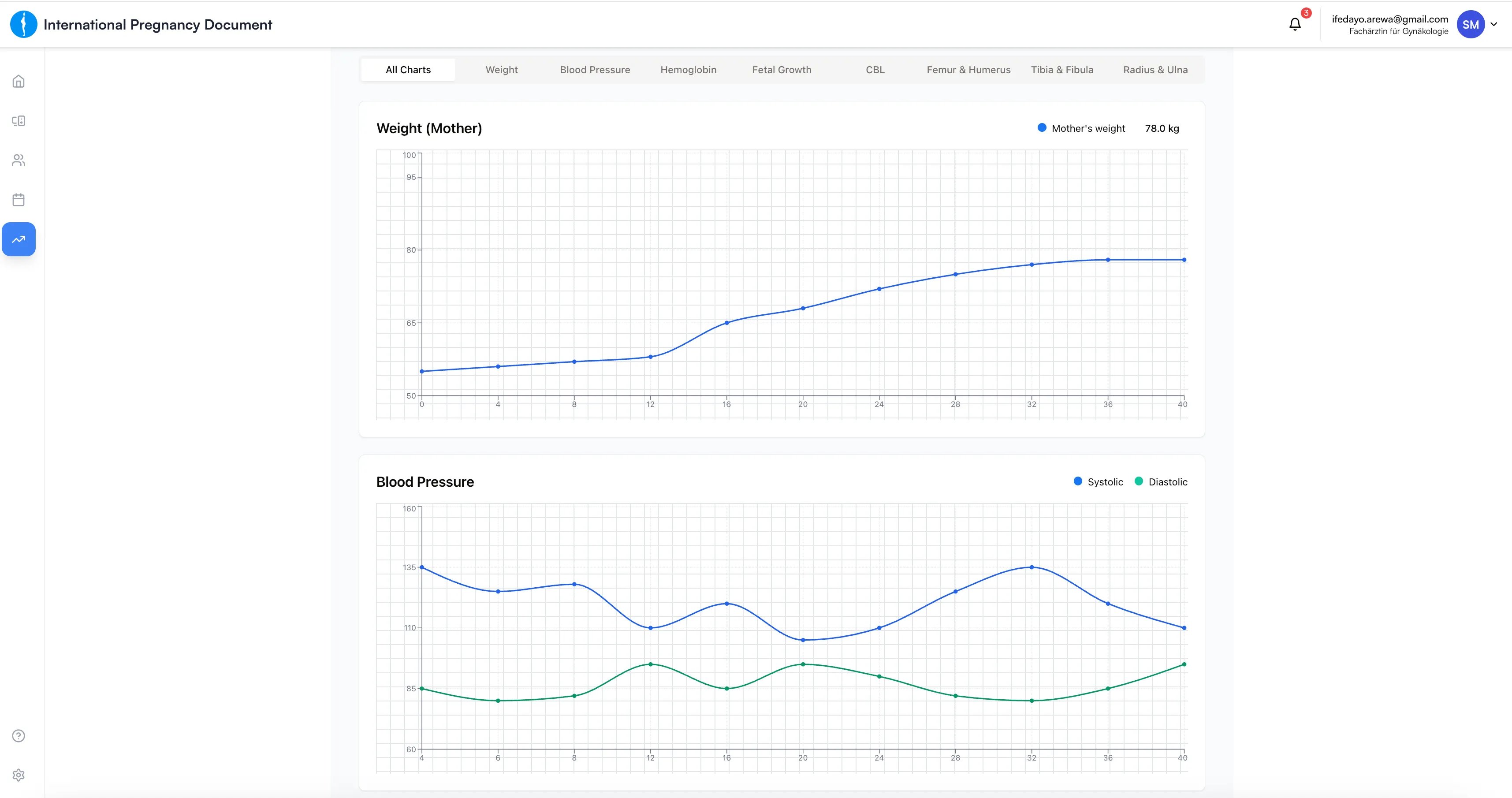
Task: Click the SM profile avatar
Action: 1470,25
